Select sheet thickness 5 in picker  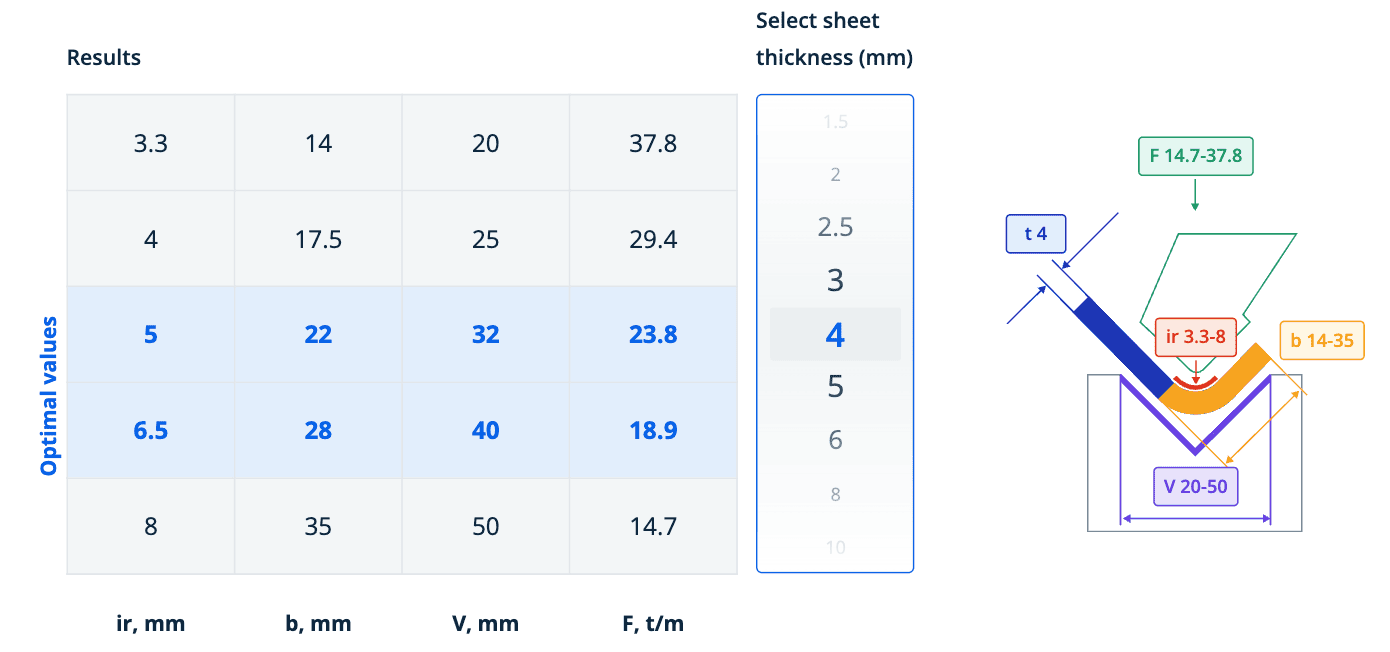835,386
